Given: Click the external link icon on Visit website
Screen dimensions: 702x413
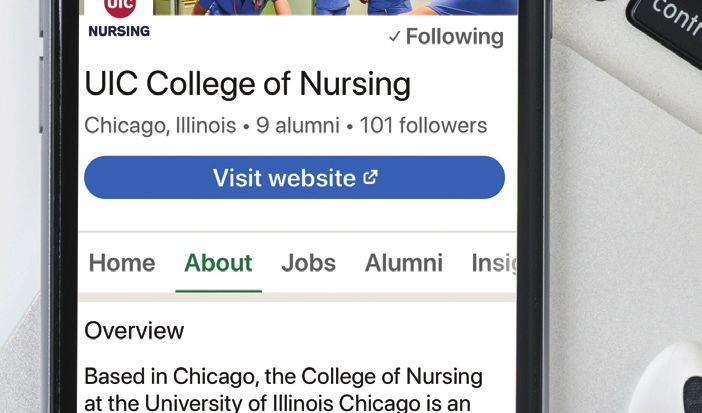Looking at the screenshot, I should click(371, 178).
